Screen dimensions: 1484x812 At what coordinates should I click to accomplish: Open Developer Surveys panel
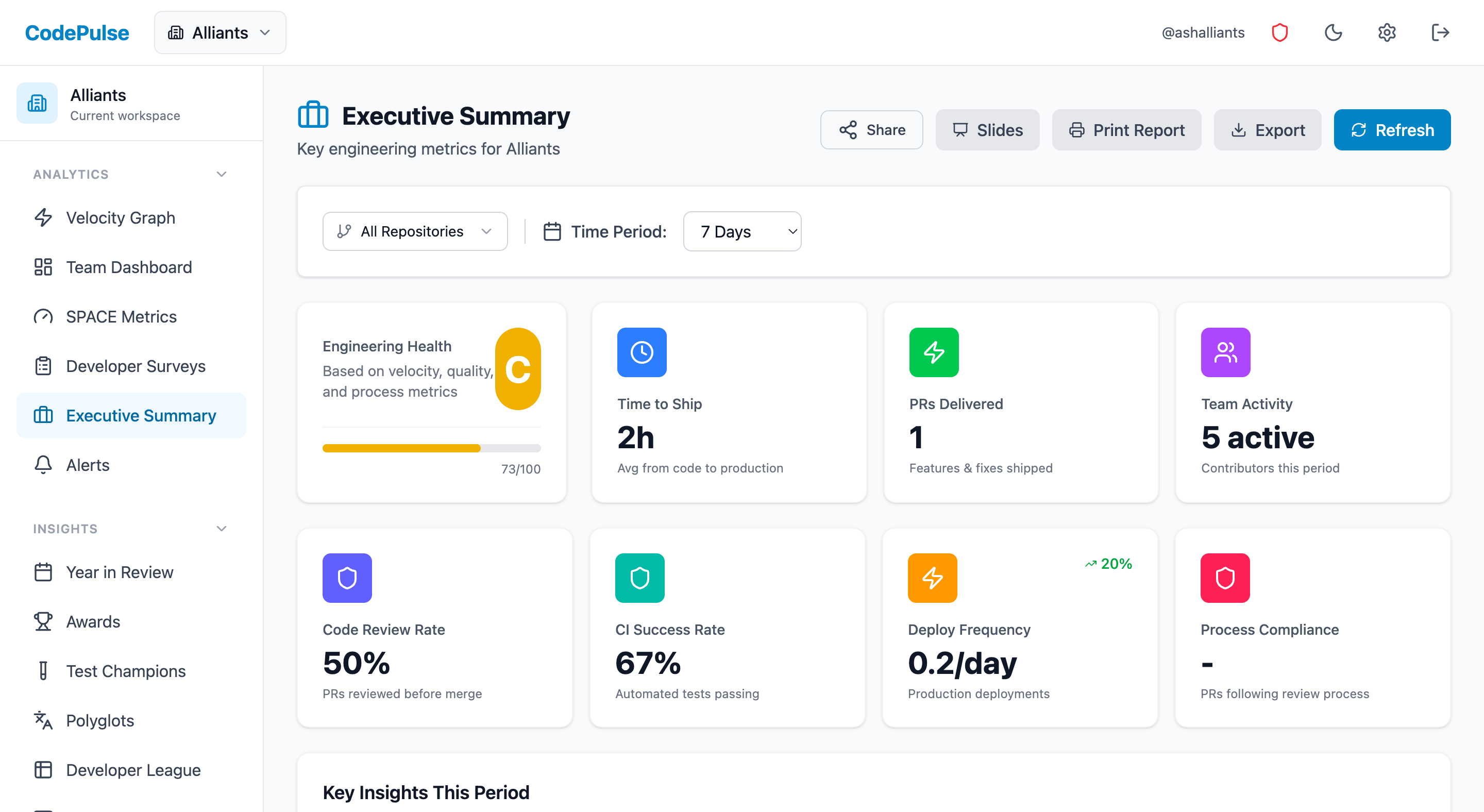136,366
